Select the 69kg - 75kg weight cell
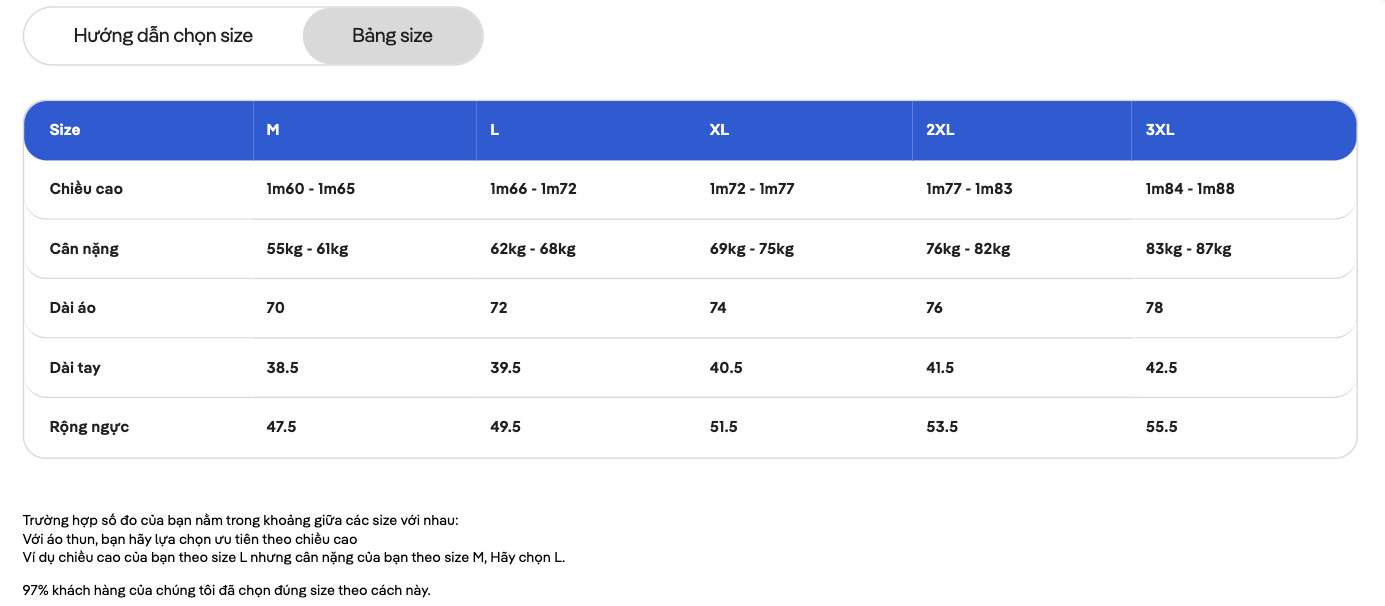This screenshot has height=606, width=1385. [x=753, y=248]
